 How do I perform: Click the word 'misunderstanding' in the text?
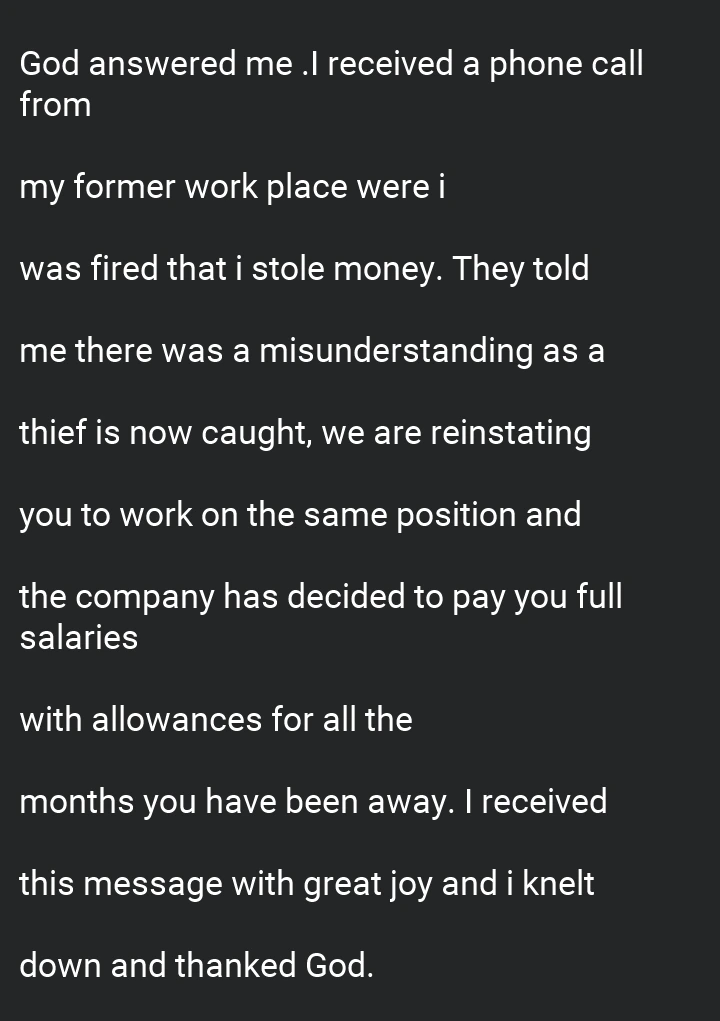[x=396, y=351]
